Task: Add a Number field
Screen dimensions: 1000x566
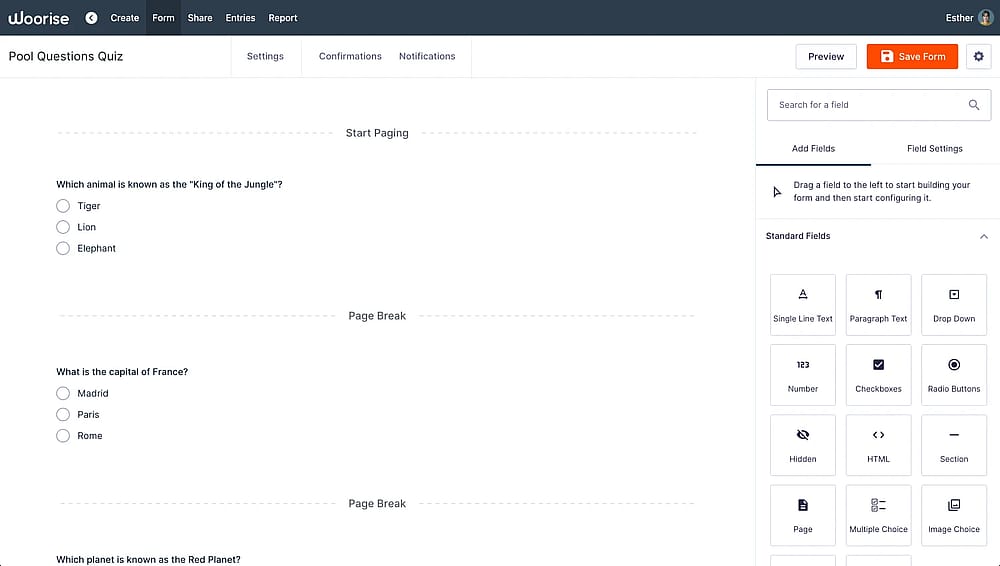Action: point(802,375)
